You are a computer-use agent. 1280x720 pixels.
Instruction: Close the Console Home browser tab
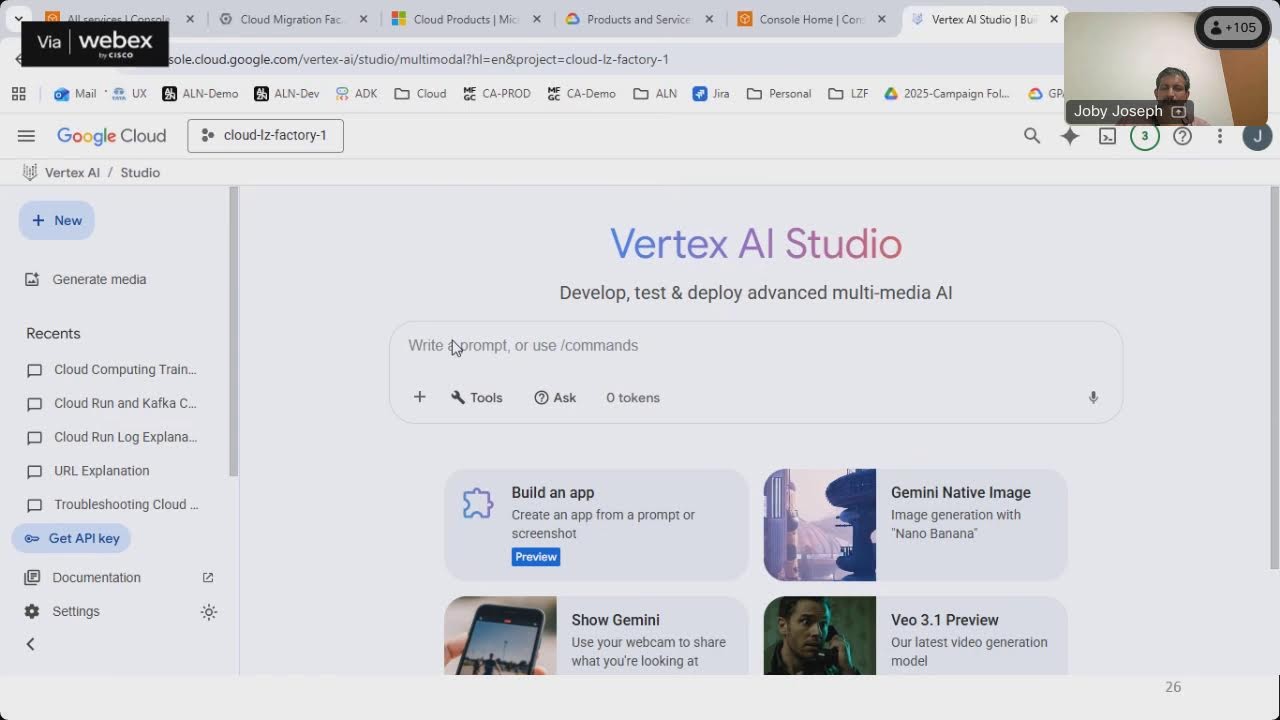pyautogui.click(x=881, y=19)
